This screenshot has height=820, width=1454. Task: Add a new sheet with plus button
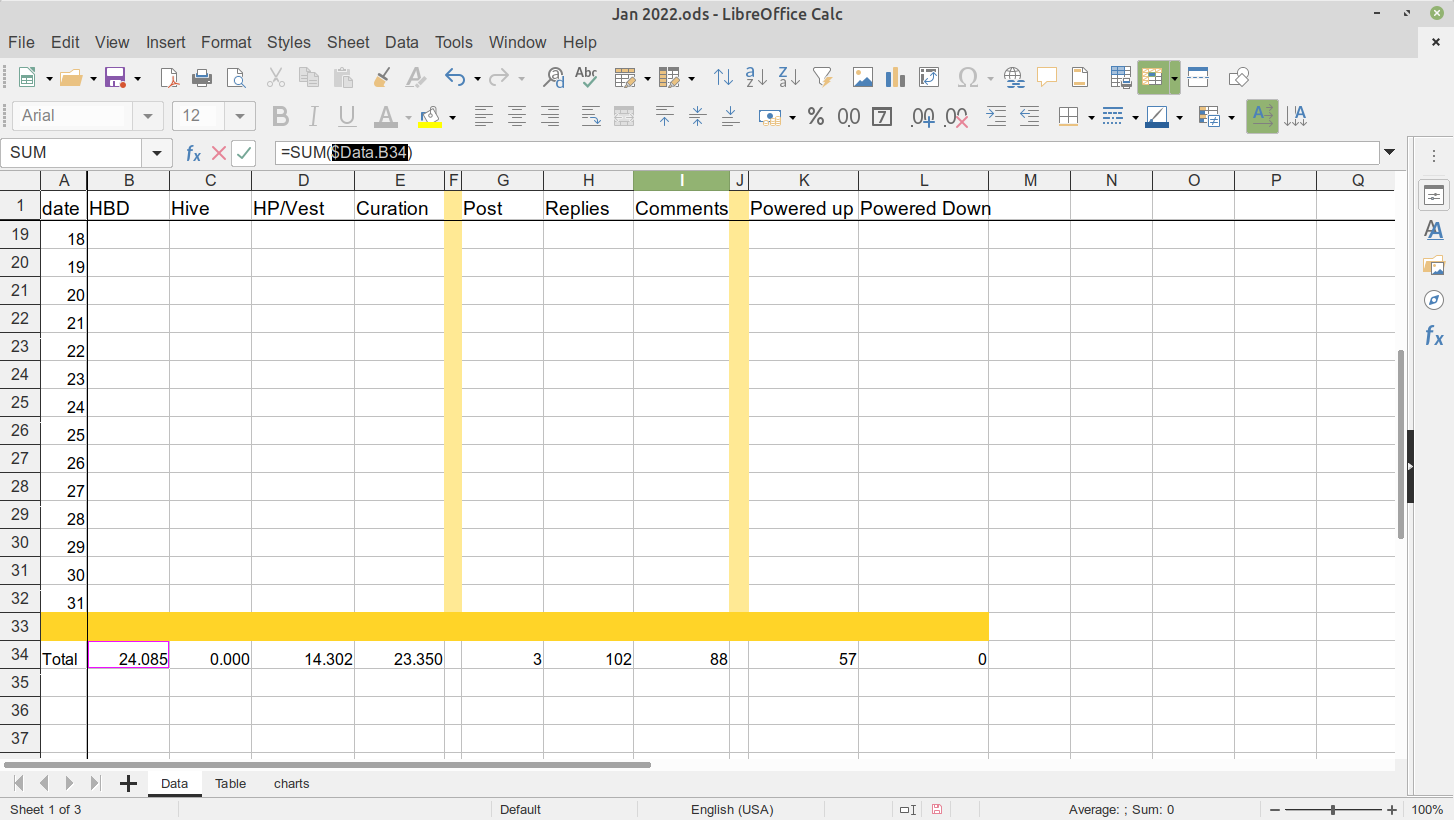128,783
